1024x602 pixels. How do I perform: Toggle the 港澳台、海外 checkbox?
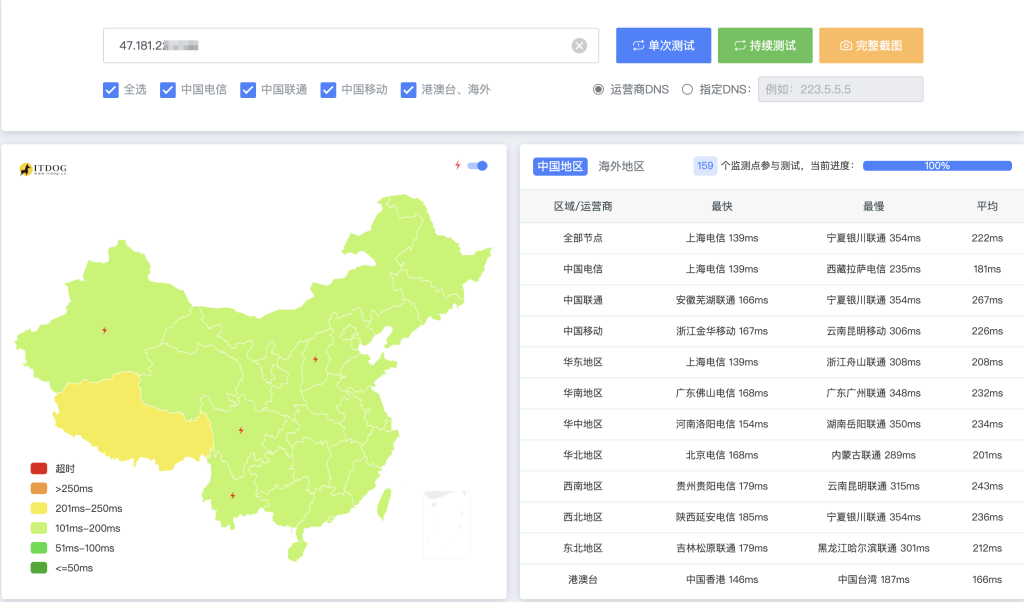[408, 90]
